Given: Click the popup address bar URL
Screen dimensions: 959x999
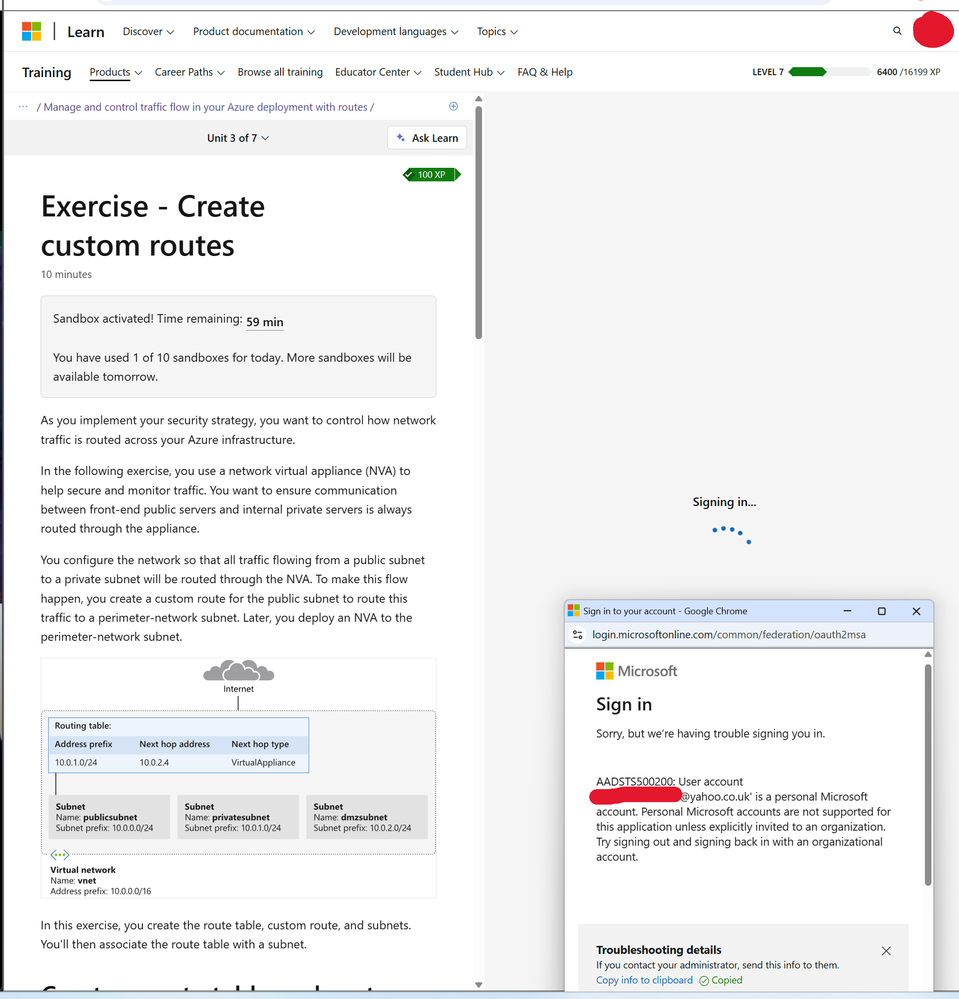Looking at the screenshot, I should coord(729,635).
